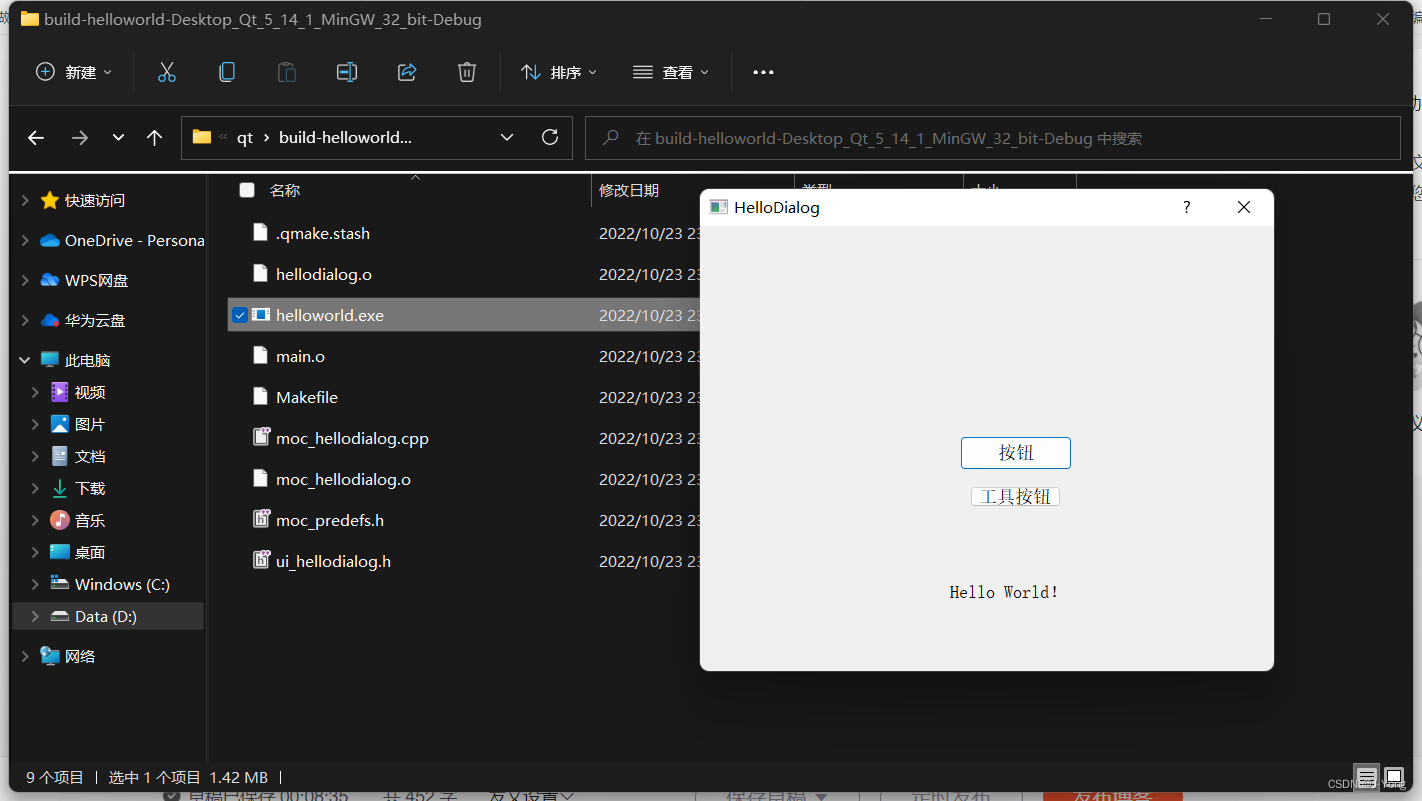Navigate back with the left arrow
Image resolution: width=1422 pixels, height=801 pixels.
pyautogui.click(x=36, y=137)
